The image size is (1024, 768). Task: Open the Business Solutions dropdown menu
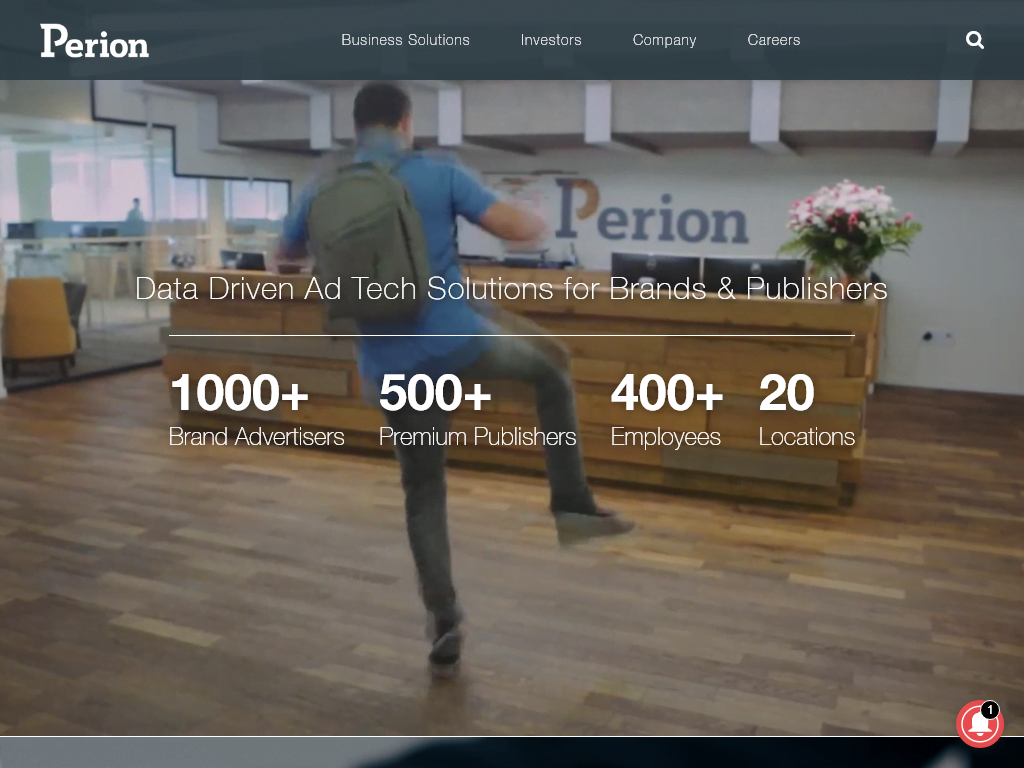(405, 40)
